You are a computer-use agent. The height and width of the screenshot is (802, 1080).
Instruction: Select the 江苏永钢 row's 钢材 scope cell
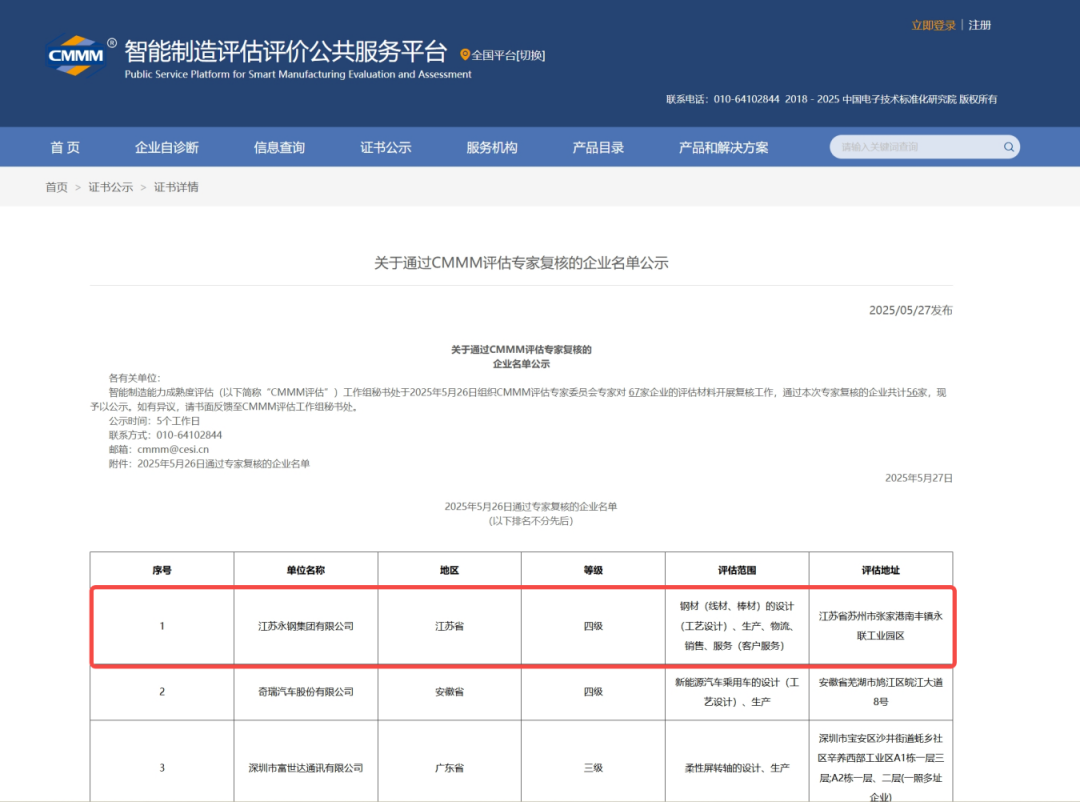(x=737, y=626)
